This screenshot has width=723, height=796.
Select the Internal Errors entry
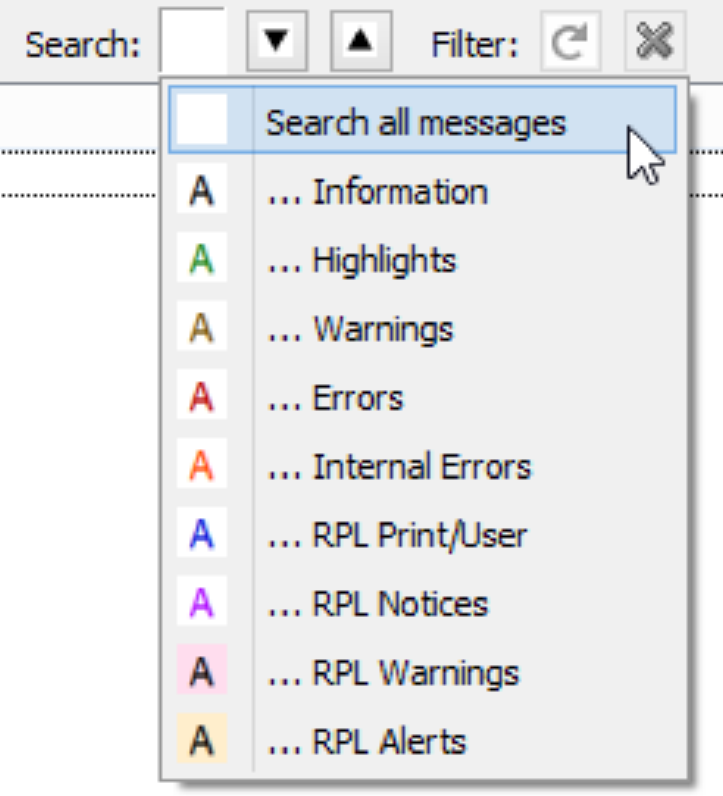click(x=421, y=467)
